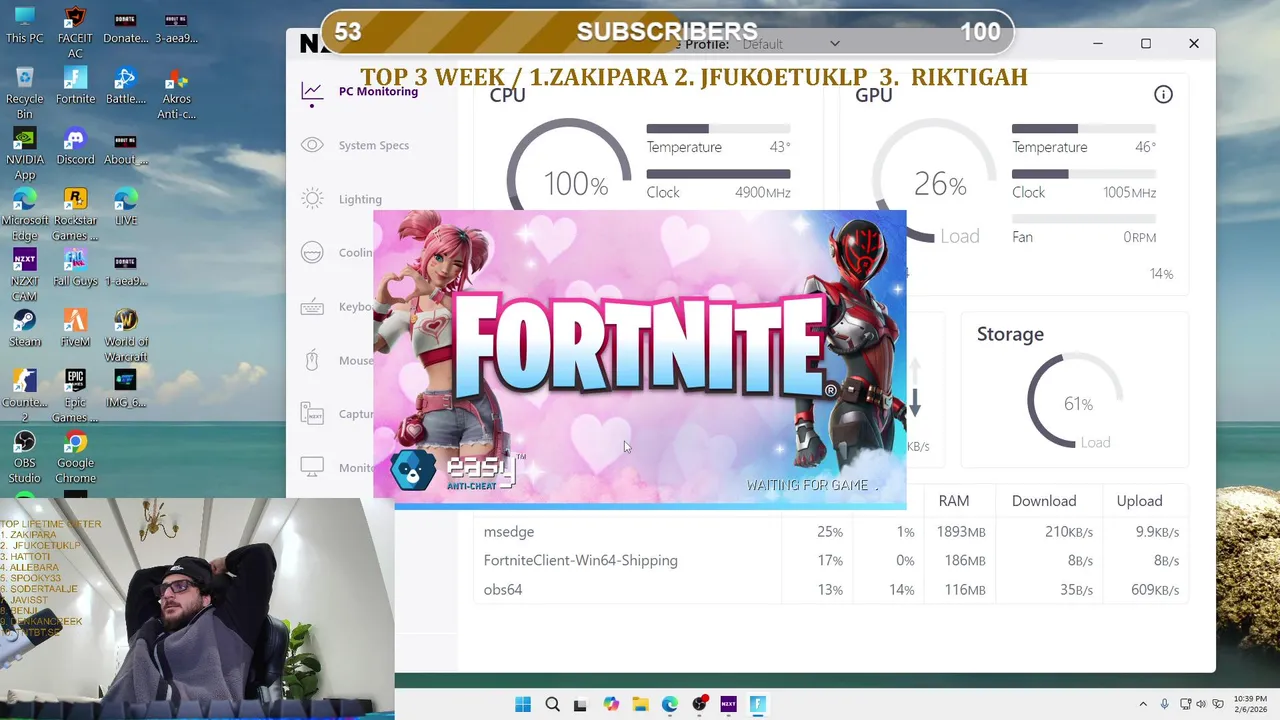
Task: Select NZXT CAM desktop shortcut
Action: click(24, 274)
